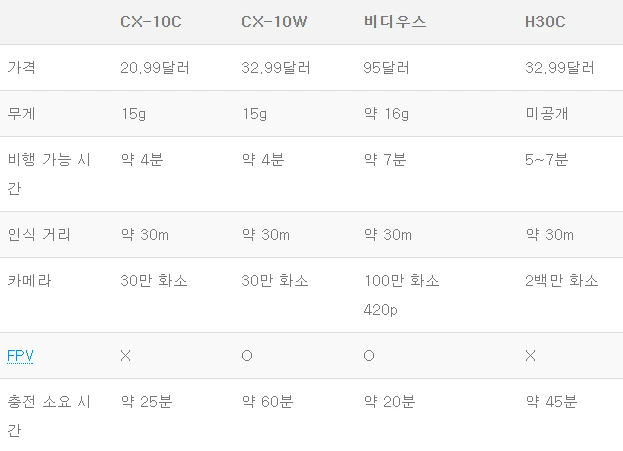
Task: Click the X mark for H30C FPV
Action: (x=530, y=356)
